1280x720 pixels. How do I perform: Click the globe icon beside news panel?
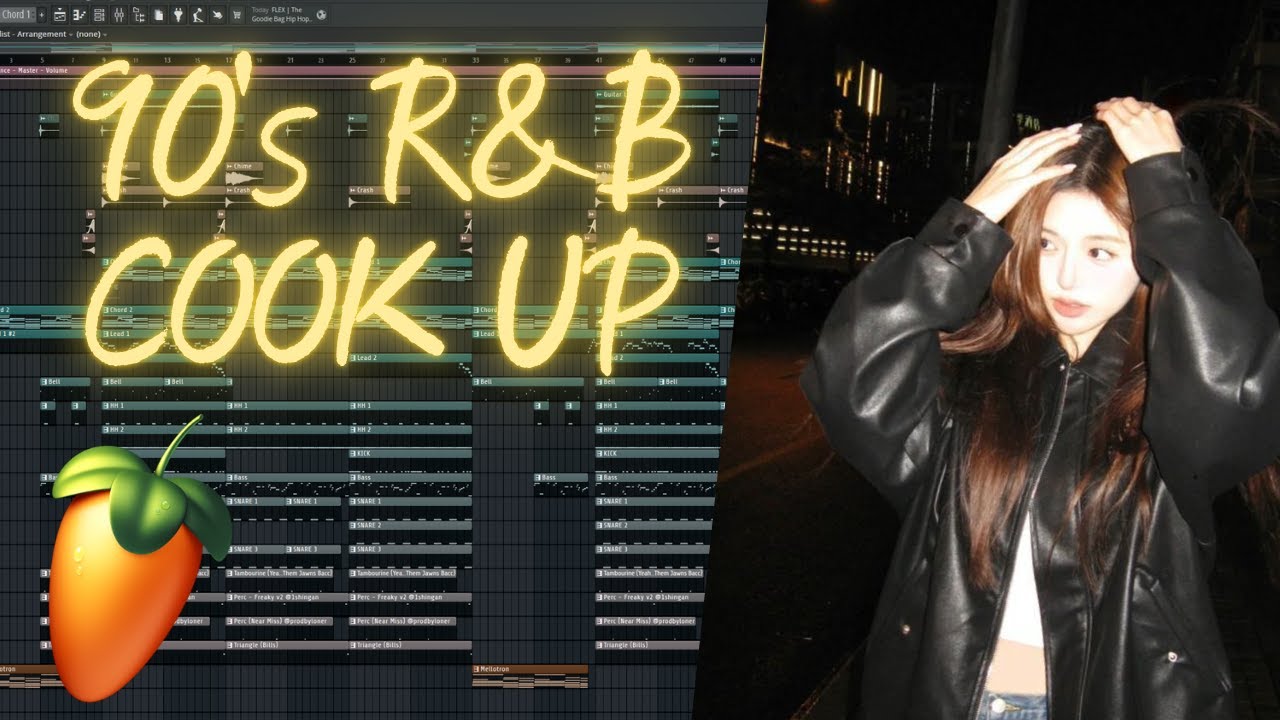point(321,15)
